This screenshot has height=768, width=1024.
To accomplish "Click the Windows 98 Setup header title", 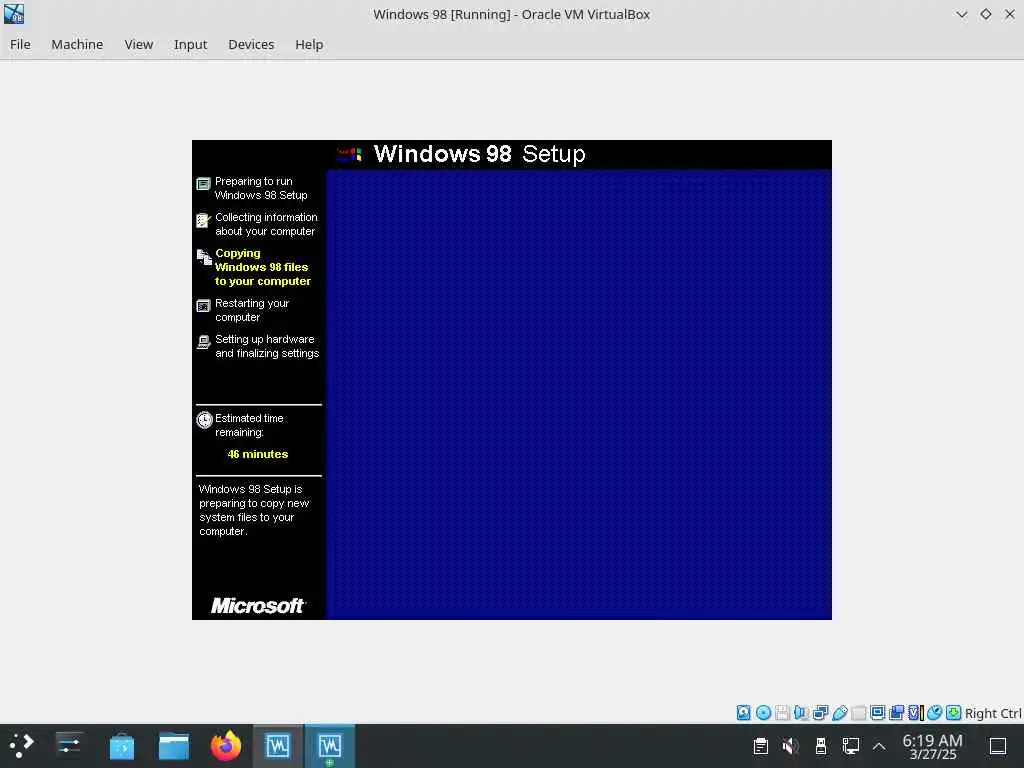I will pos(479,154).
